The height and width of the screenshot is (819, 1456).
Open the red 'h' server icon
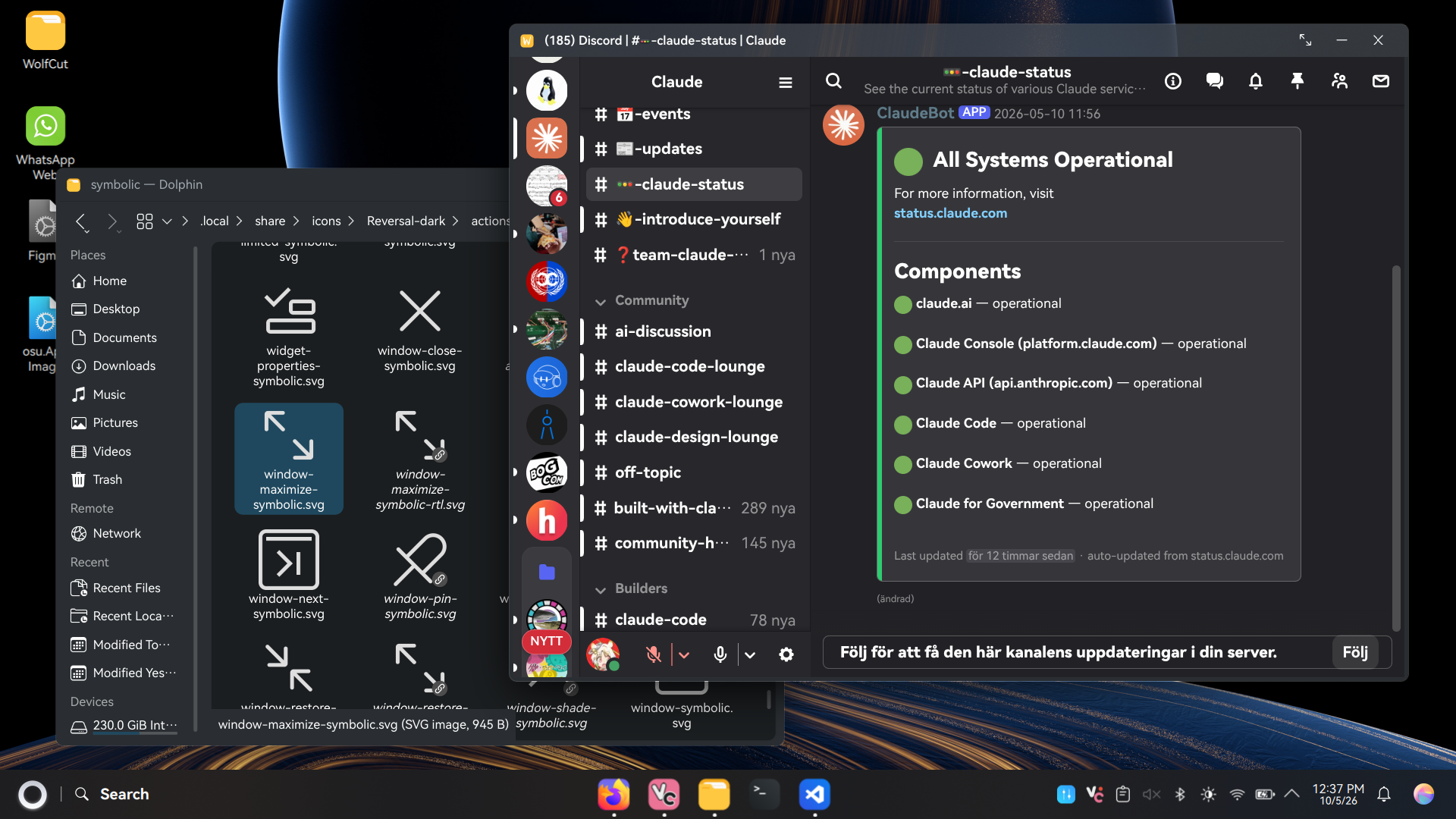547,520
